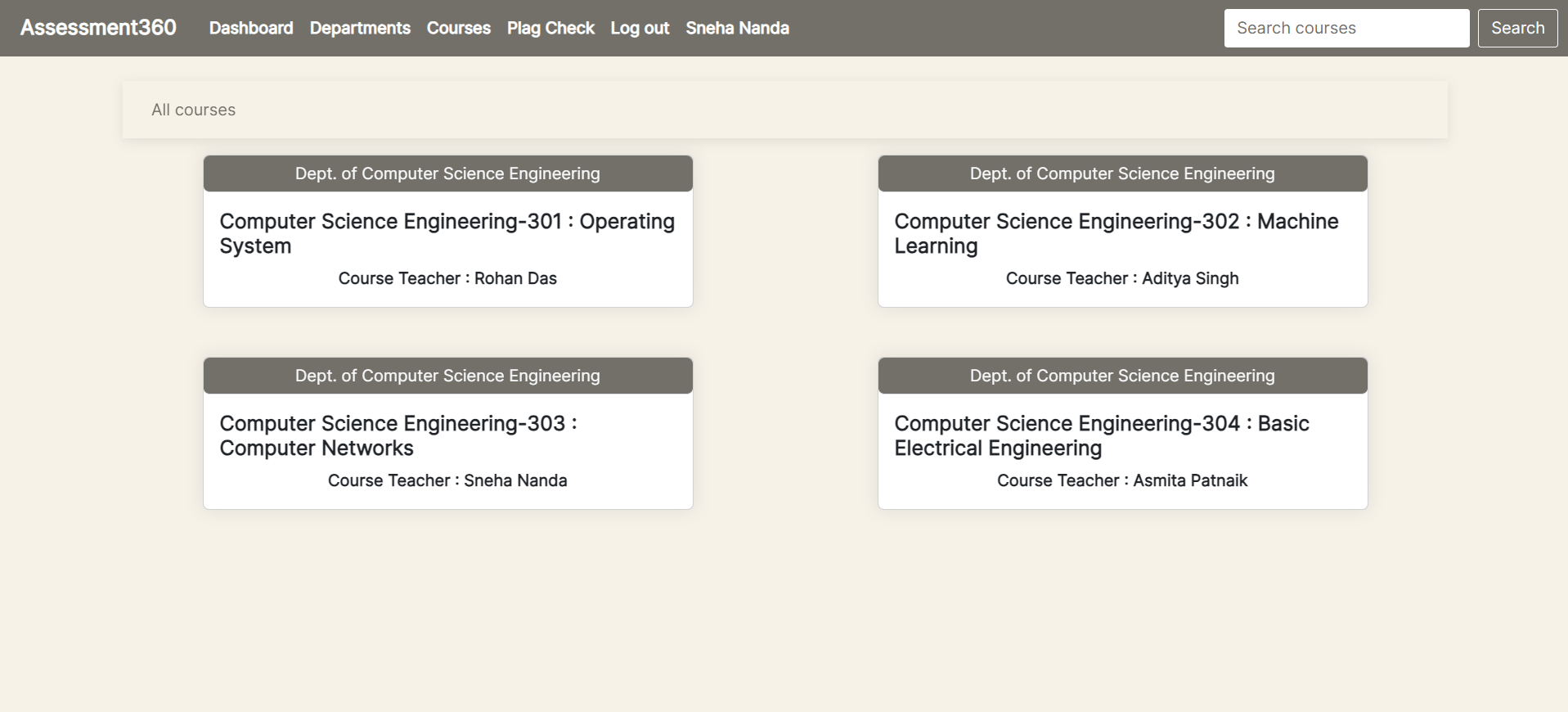Select Course Teacher Rohan Das text

coord(447,278)
